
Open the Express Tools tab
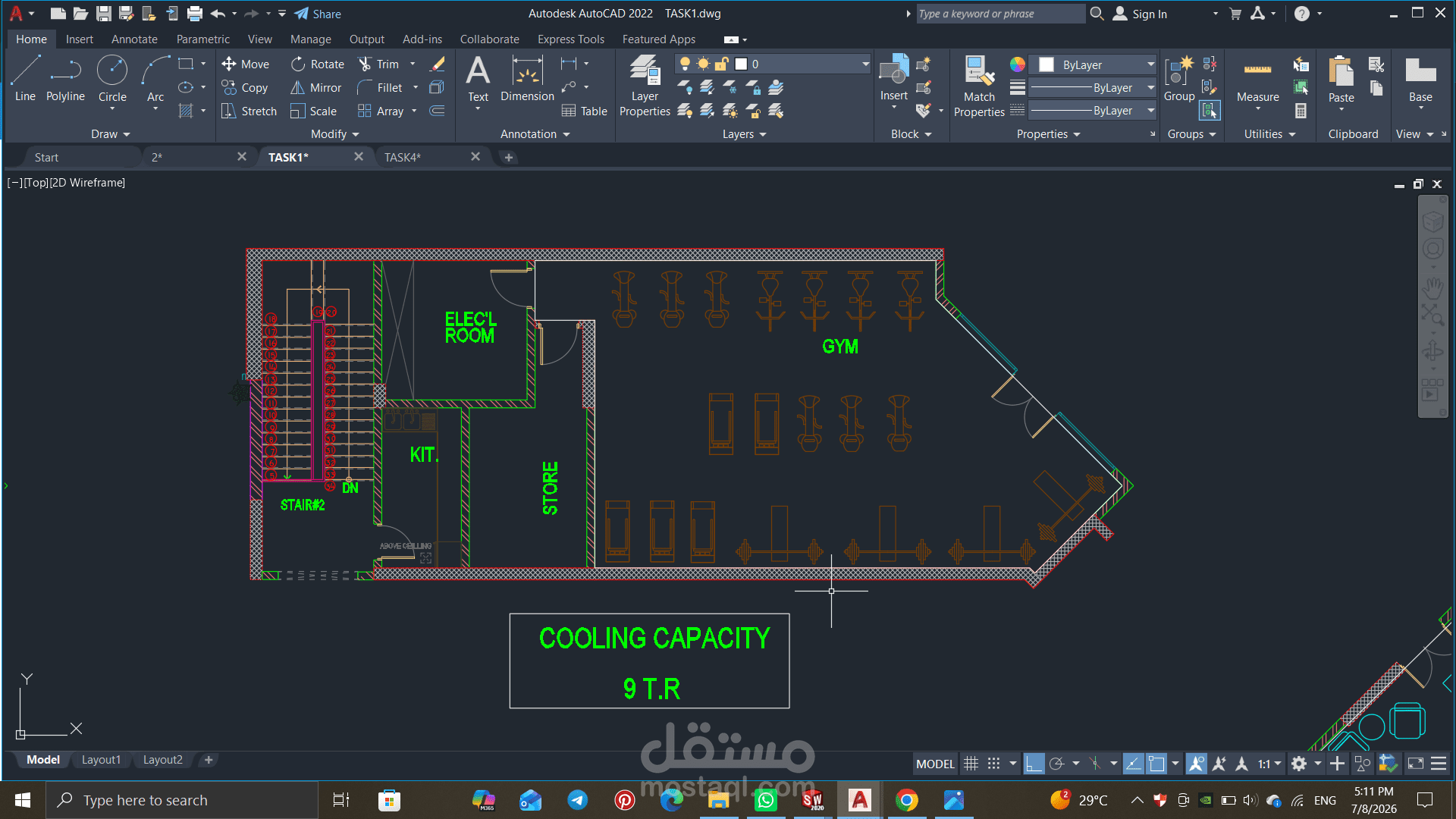(x=571, y=39)
